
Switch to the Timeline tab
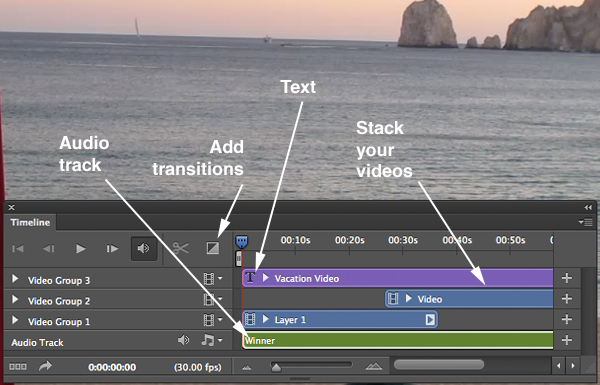pyautogui.click(x=30, y=222)
